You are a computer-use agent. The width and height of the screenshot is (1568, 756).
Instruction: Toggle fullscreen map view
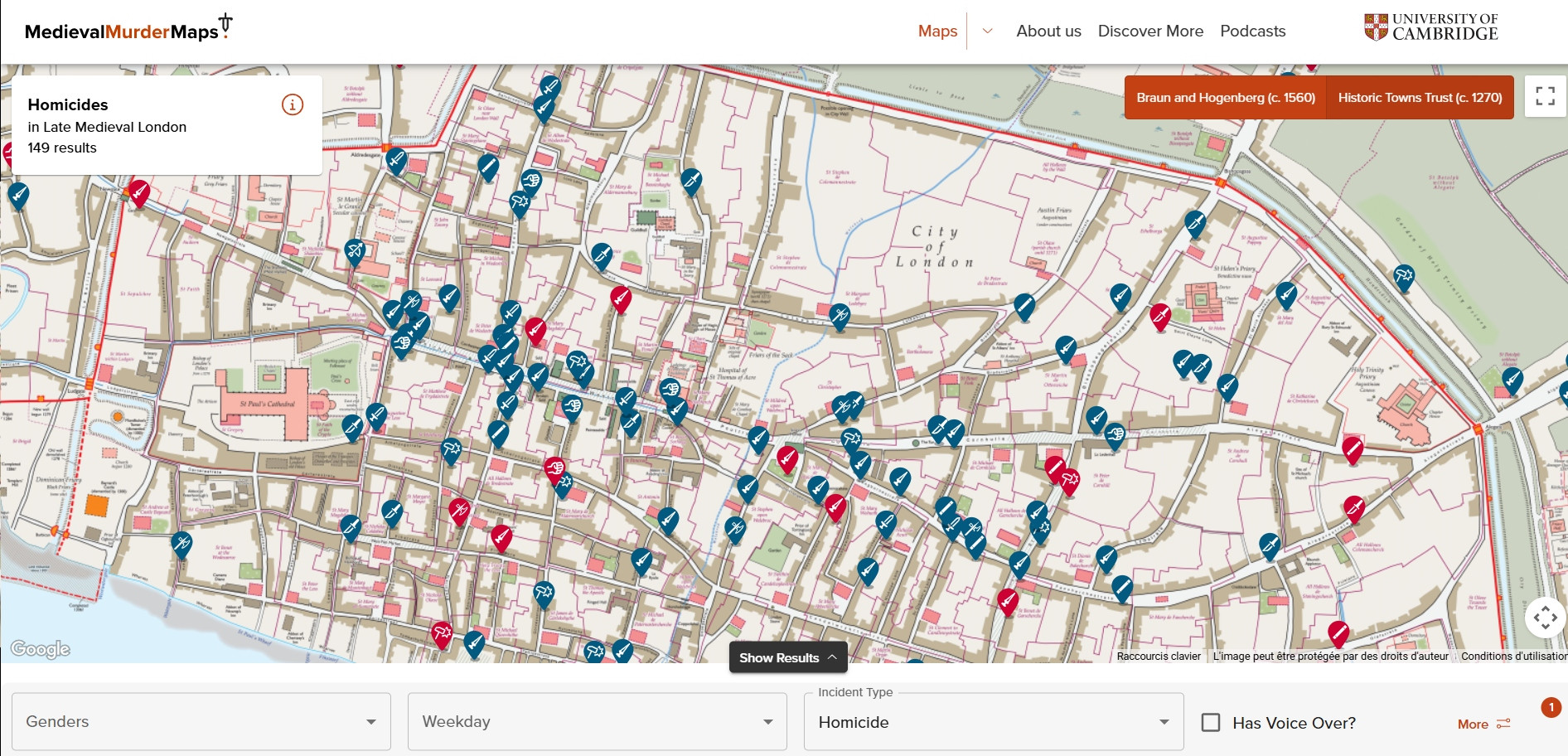pos(1545,96)
